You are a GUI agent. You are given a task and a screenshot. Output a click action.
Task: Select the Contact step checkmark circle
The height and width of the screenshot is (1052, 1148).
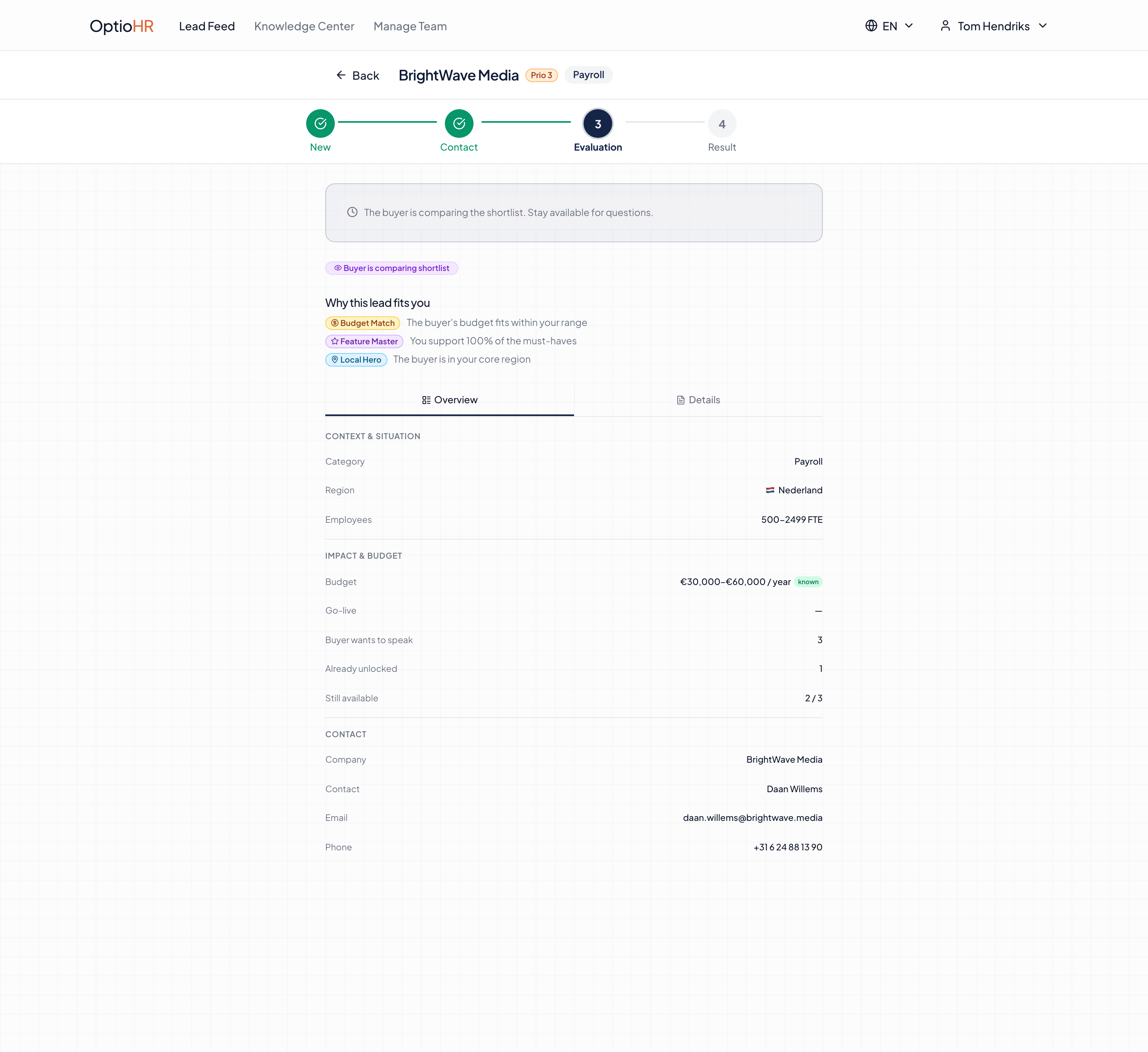(x=459, y=124)
